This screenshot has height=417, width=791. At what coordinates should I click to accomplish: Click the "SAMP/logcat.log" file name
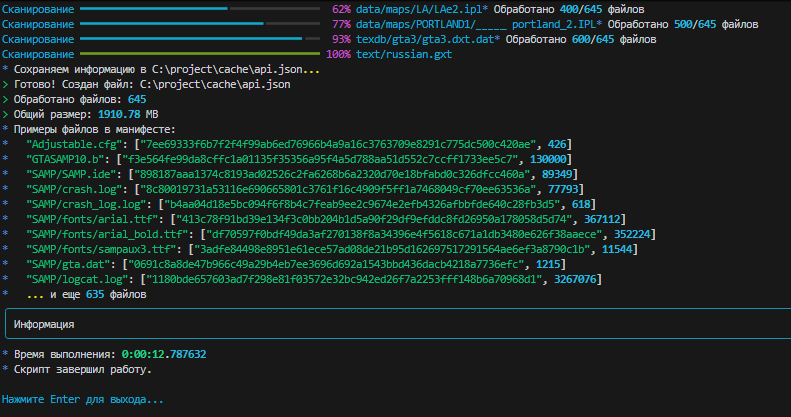coord(77,279)
